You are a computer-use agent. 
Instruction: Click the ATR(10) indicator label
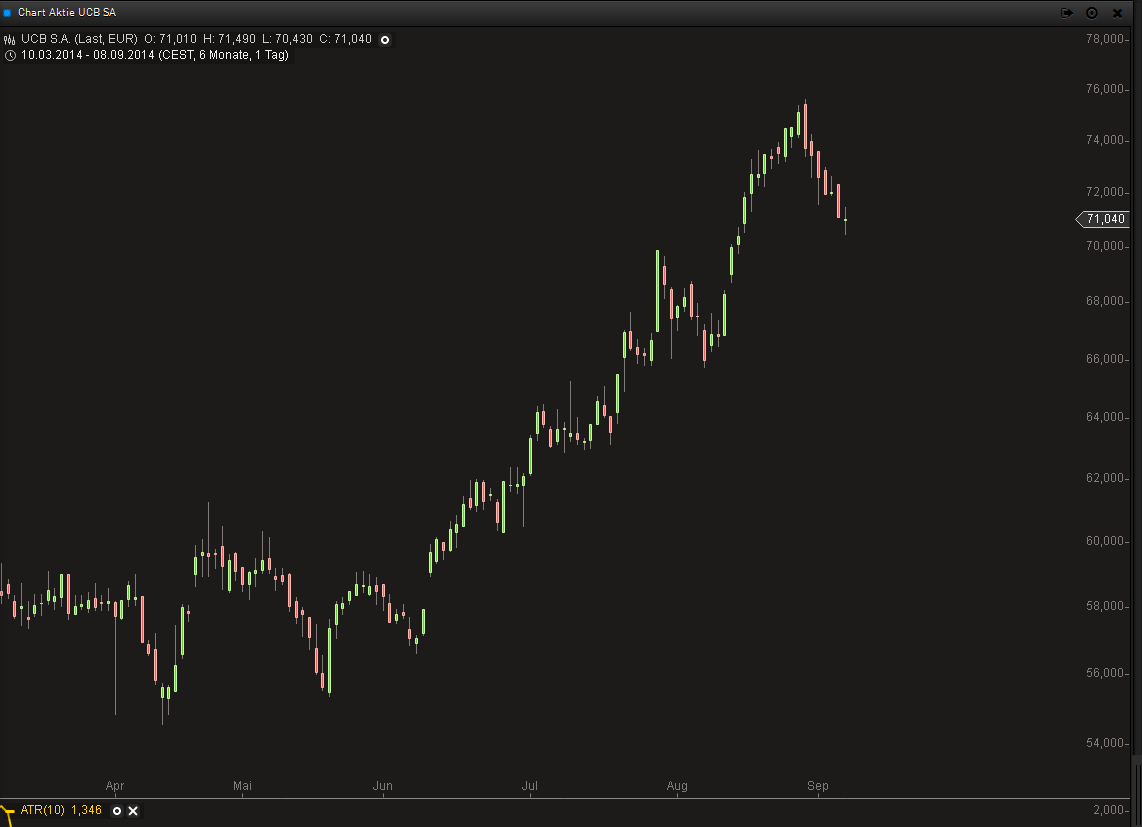pos(42,810)
